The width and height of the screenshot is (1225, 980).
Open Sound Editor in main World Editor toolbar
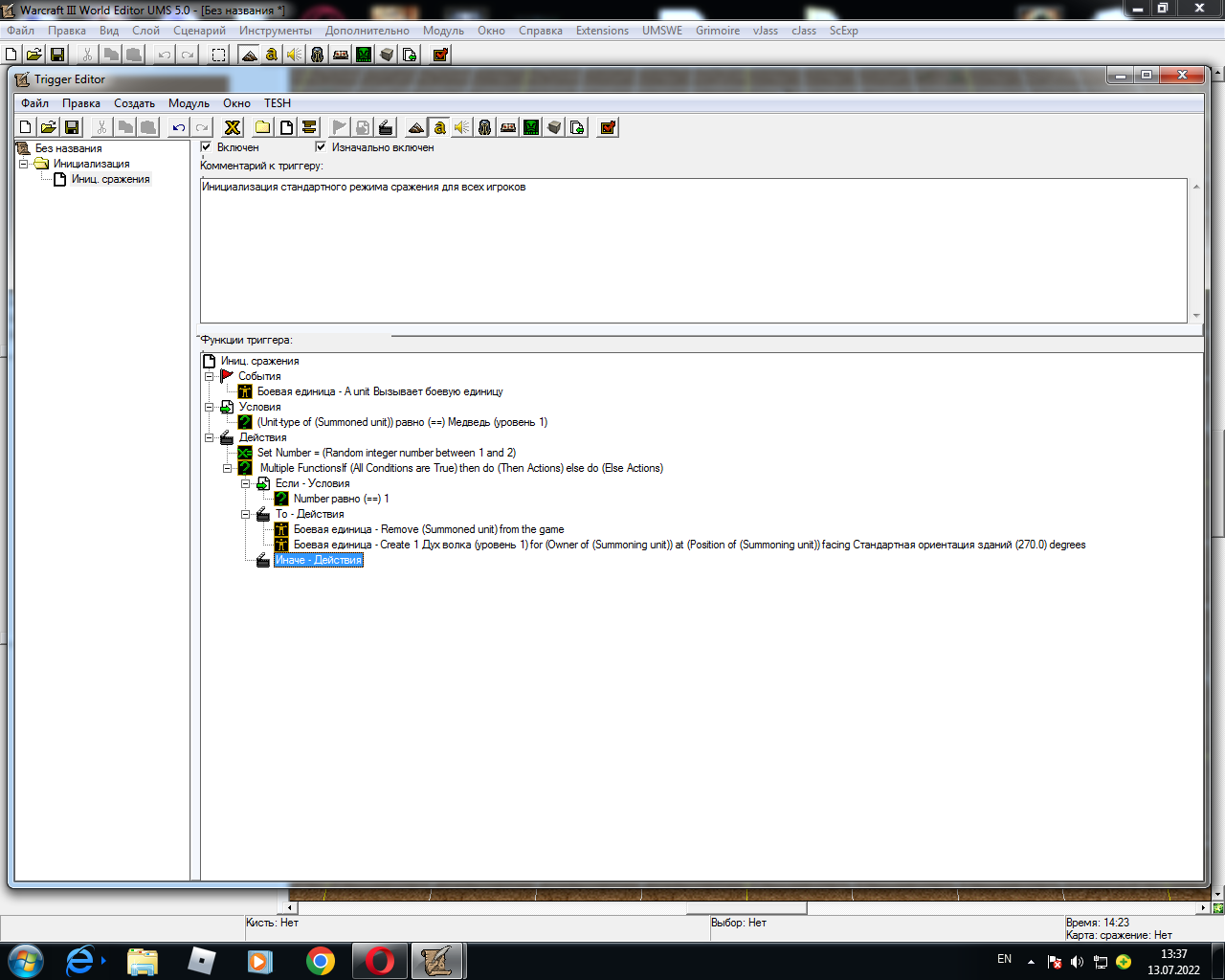[295, 55]
